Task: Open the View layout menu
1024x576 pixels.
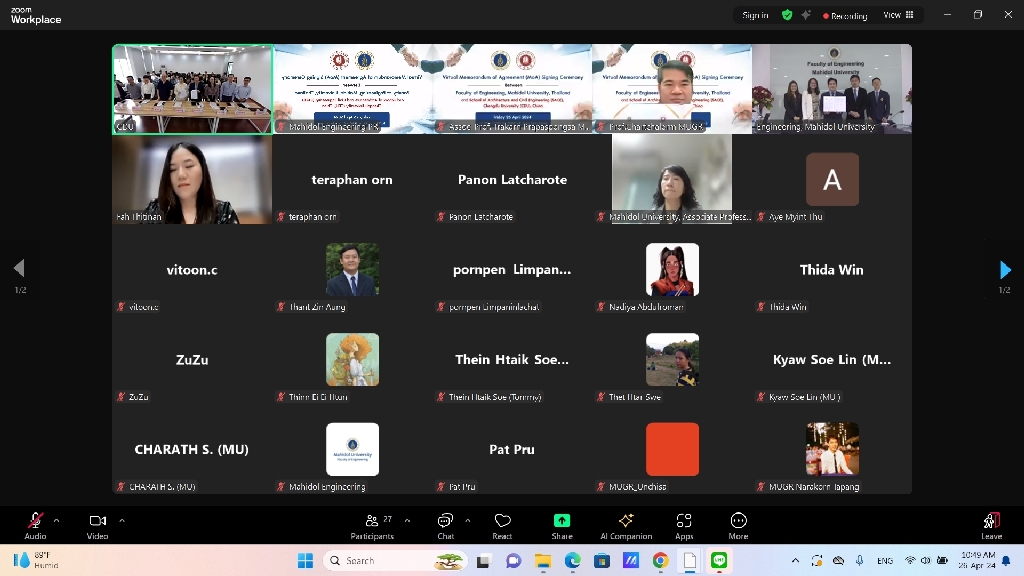Action: (x=898, y=15)
